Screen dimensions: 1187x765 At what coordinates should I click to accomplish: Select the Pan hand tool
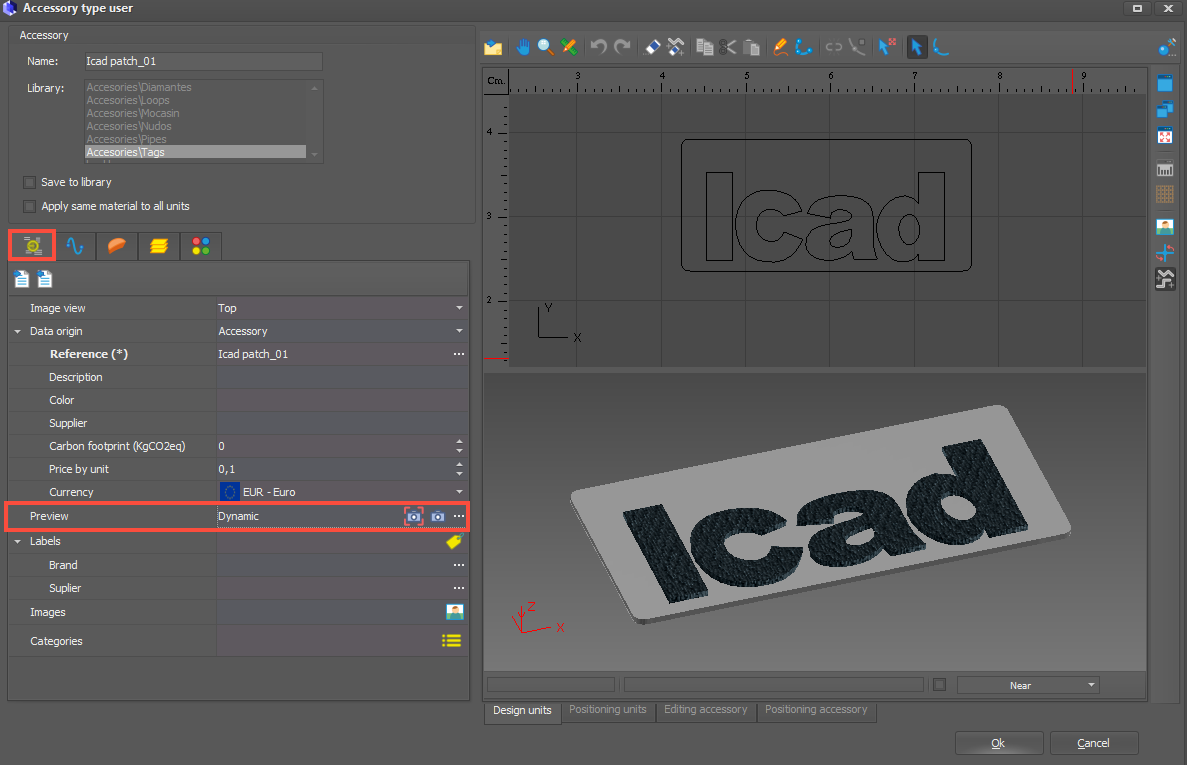[523, 47]
